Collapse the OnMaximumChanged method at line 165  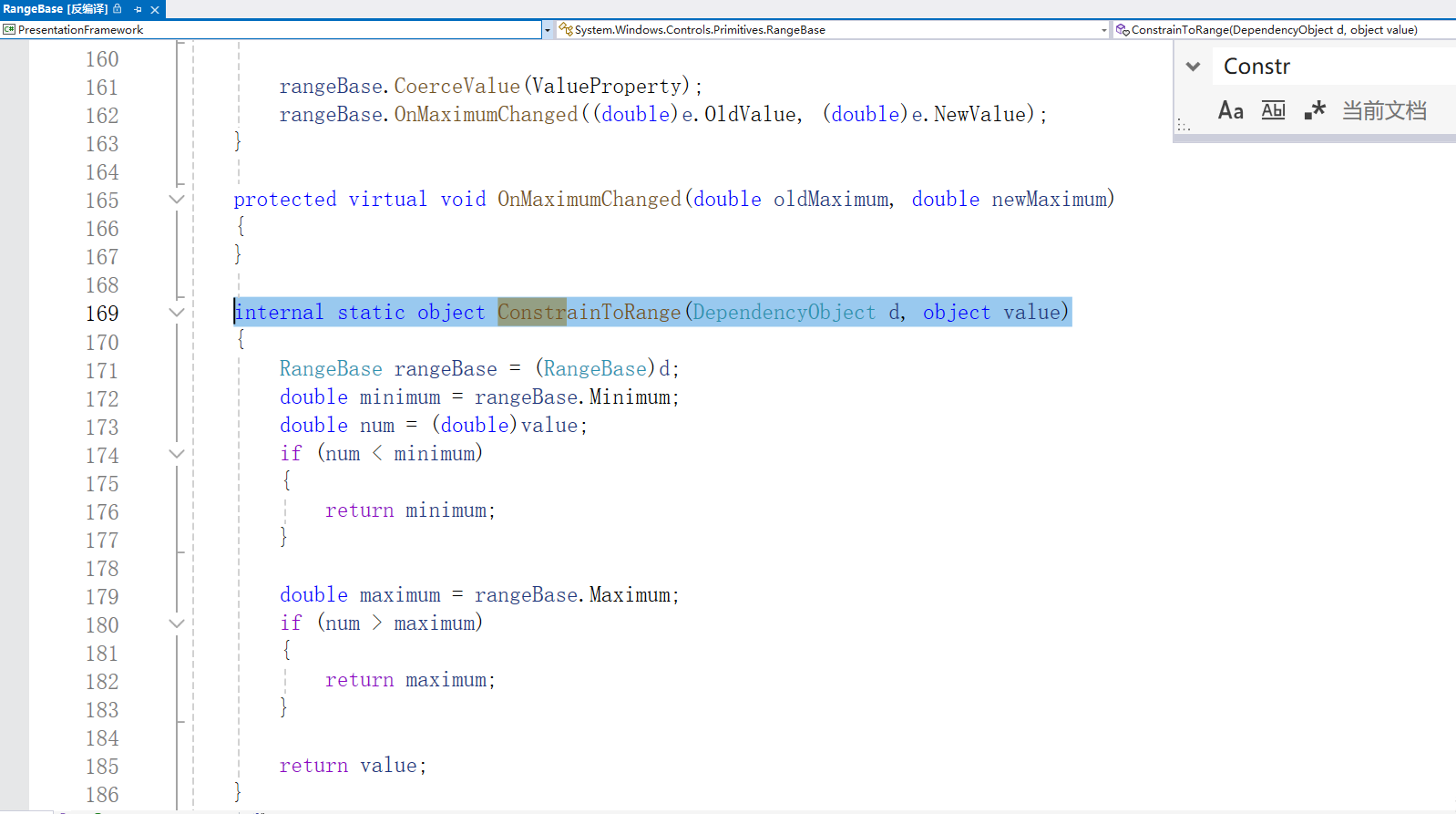click(x=177, y=200)
